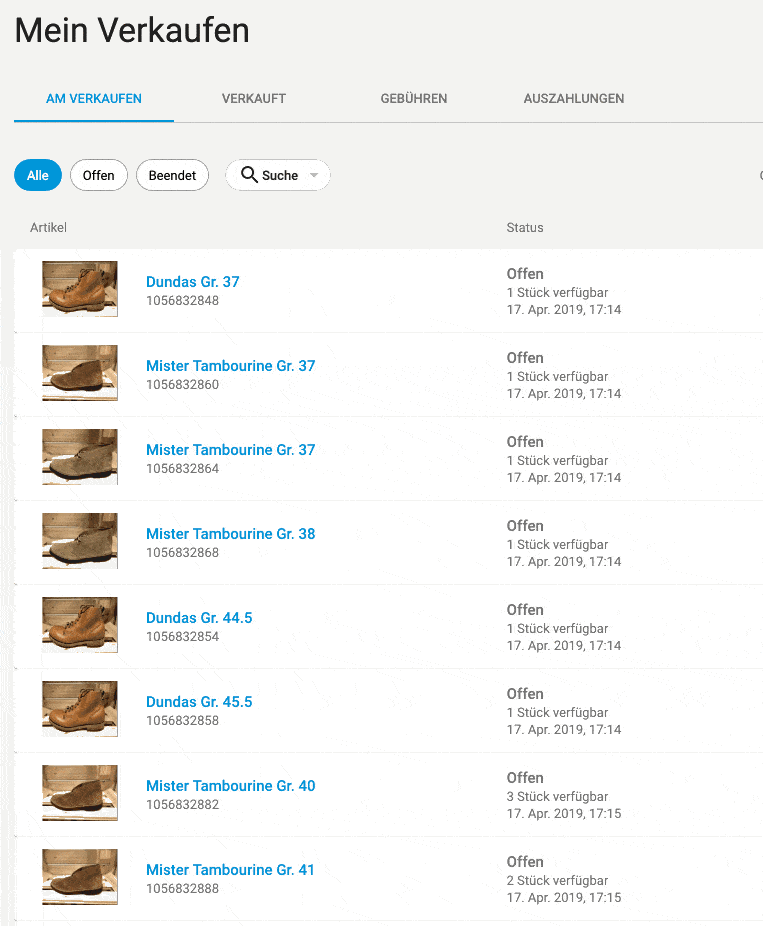
Task: Filter listings by Beendet
Action: pyautogui.click(x=172, y=175)
